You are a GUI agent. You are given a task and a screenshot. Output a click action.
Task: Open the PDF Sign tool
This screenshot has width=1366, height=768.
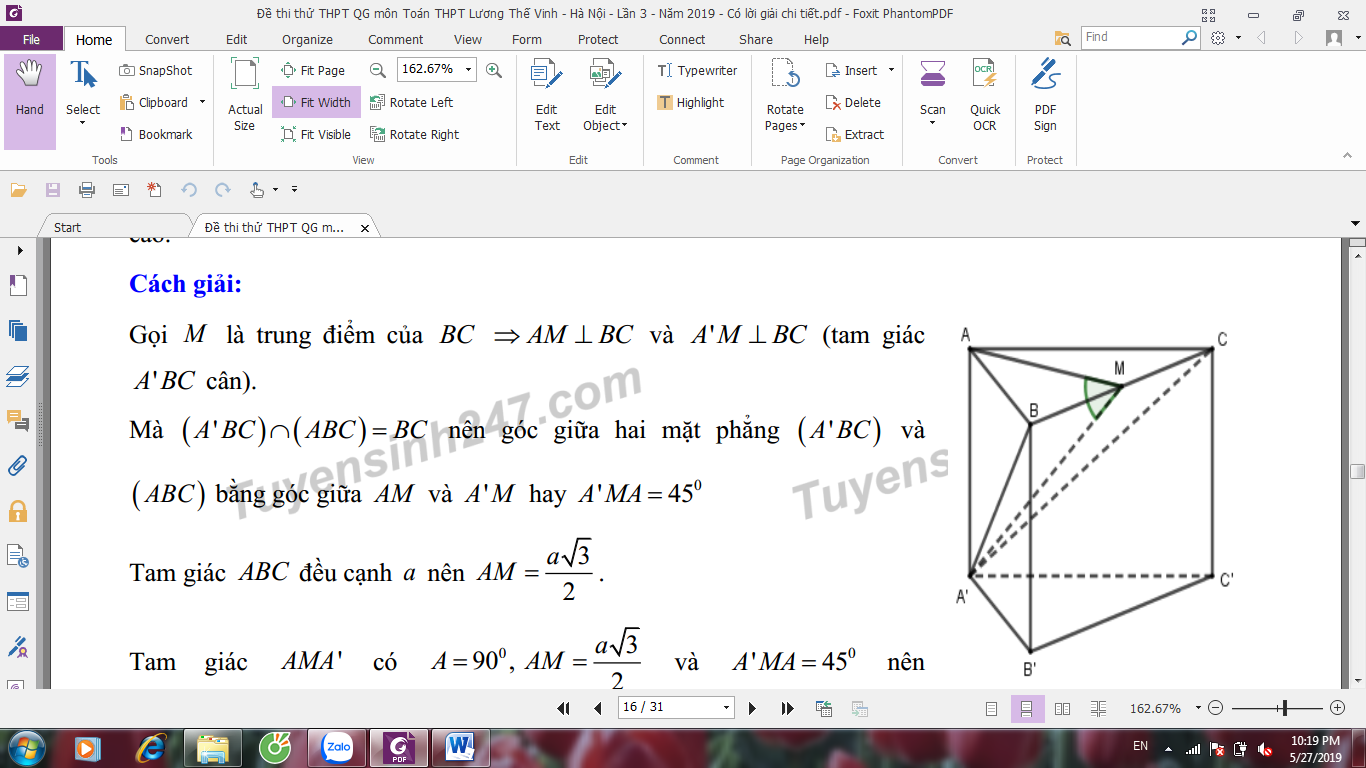[1045, 95]
